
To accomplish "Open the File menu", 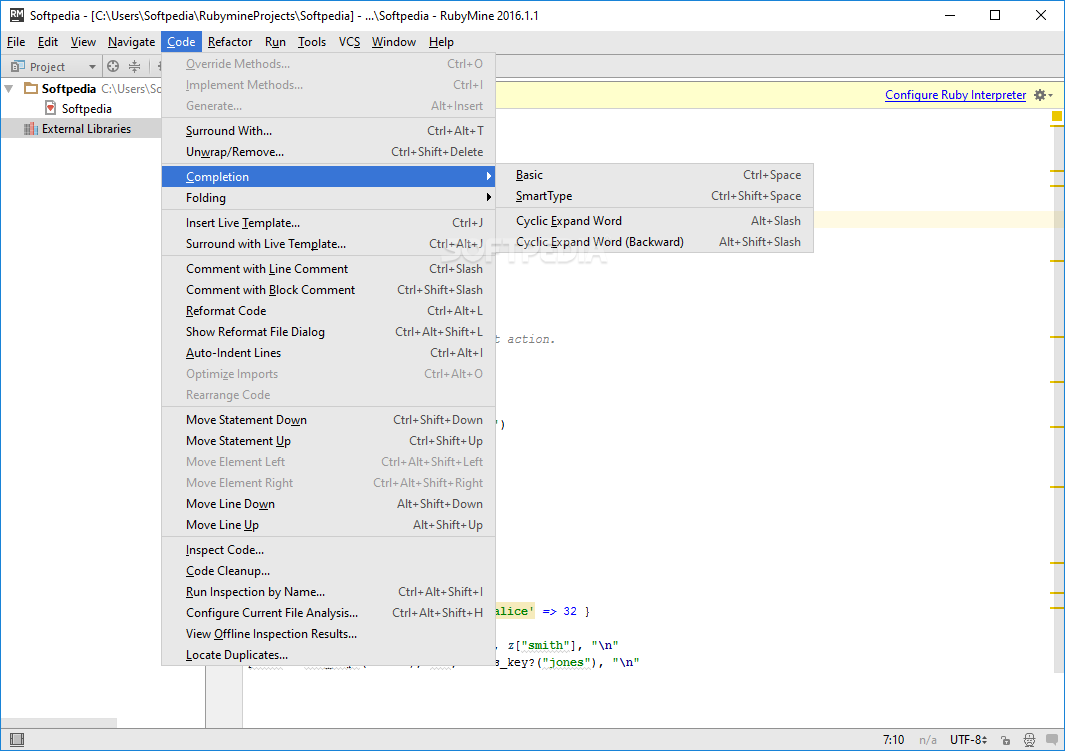I will click(16, 42).
